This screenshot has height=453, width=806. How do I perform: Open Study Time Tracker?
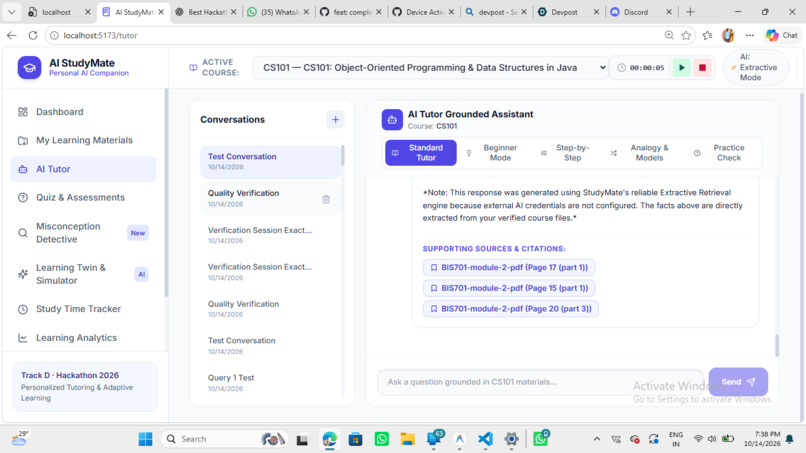[x=83, y=309]
